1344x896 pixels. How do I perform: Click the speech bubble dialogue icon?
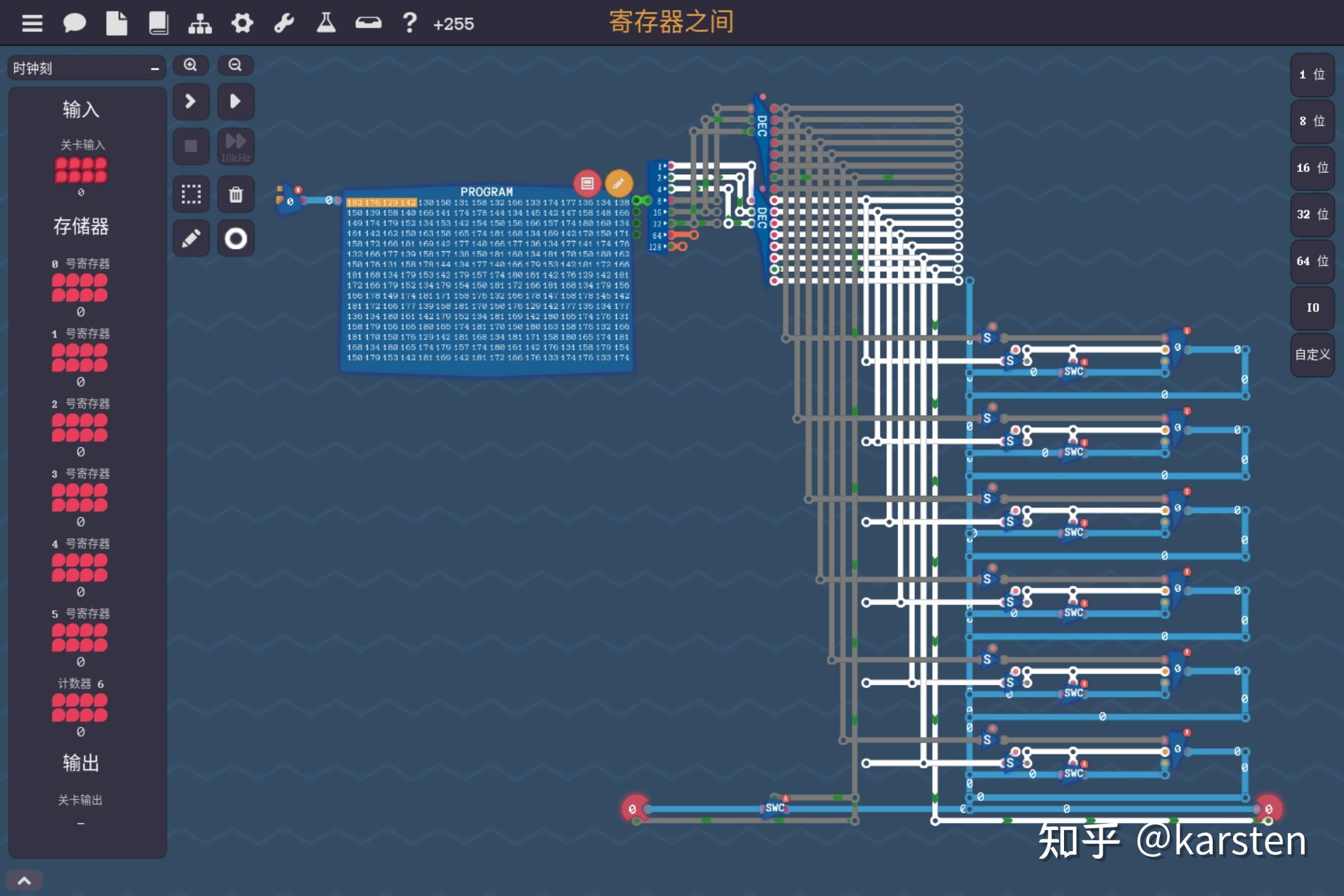[74, 24]
